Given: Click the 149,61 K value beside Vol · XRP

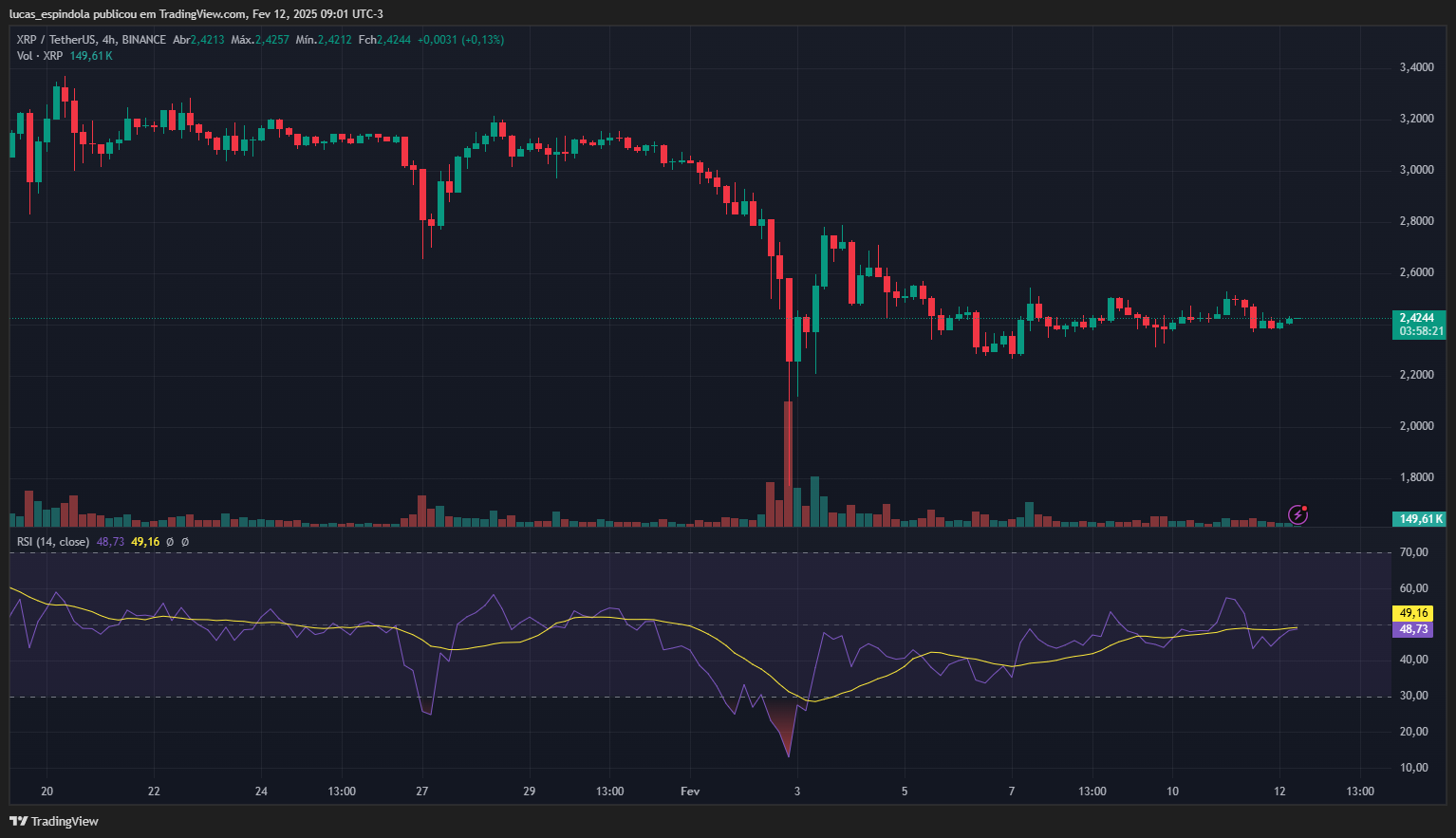Looking at the screenshot, I should (91, 56).
